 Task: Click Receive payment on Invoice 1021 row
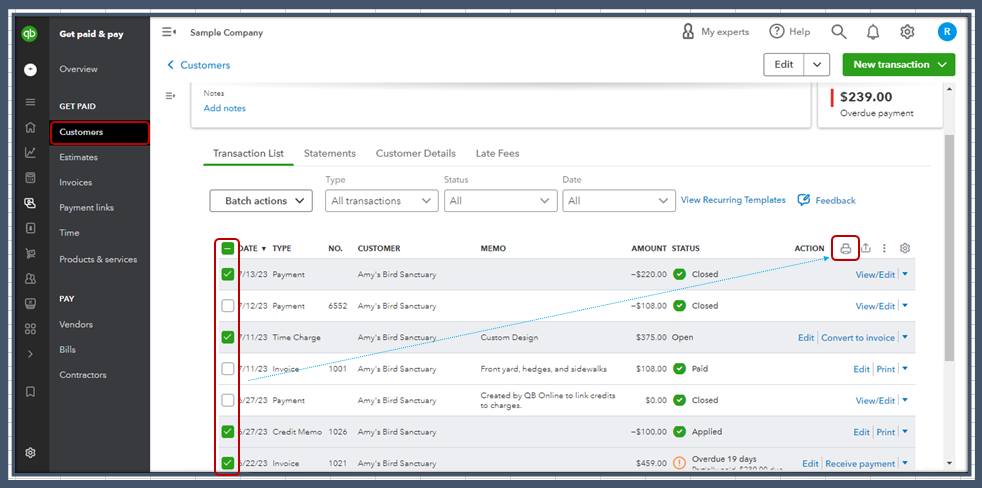(x=860, y=464)
